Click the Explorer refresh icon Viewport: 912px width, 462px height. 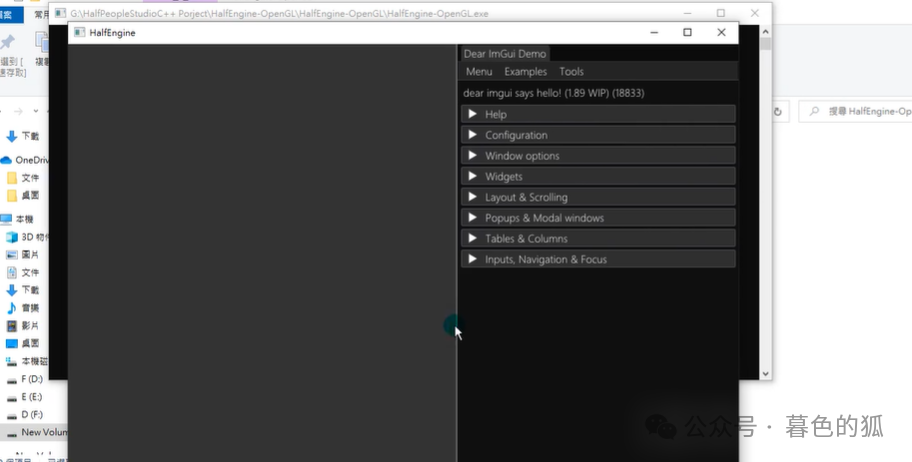pos(778,112)
